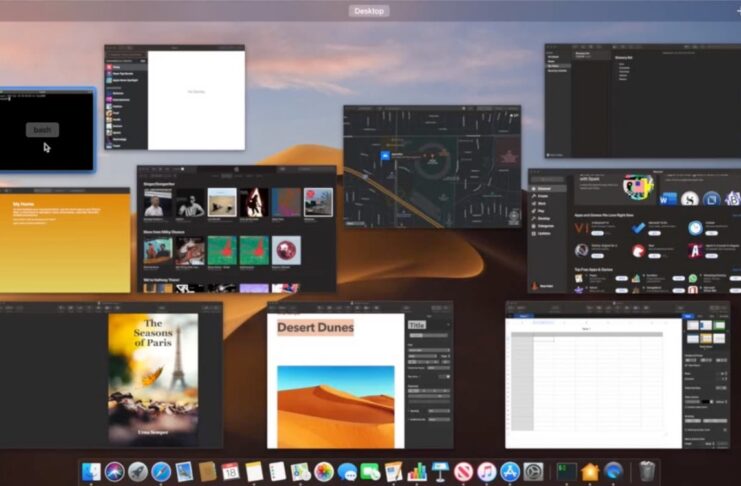Select the bash Terminal window
Screen dimensions: 741x486
tap(47, 130)
